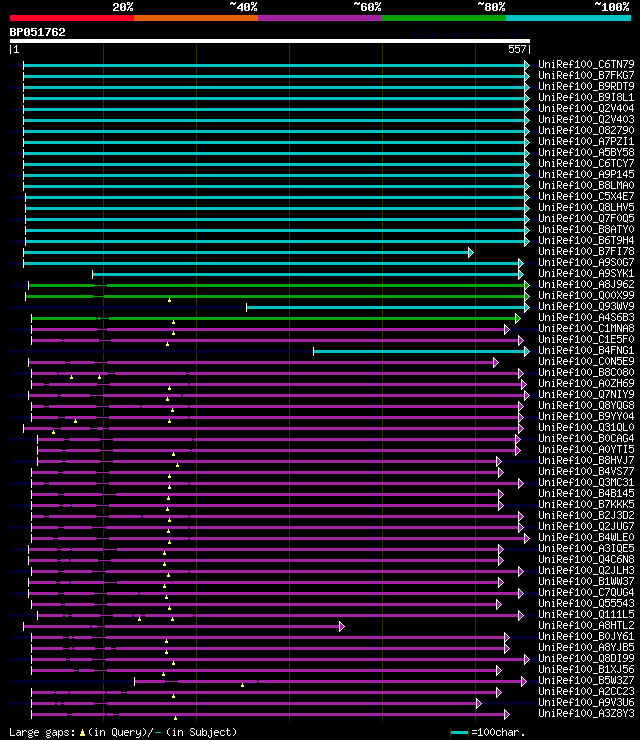Click the cyan ~100% identity legend swatch
Screen dimensions: 640x740
(568, 18)
